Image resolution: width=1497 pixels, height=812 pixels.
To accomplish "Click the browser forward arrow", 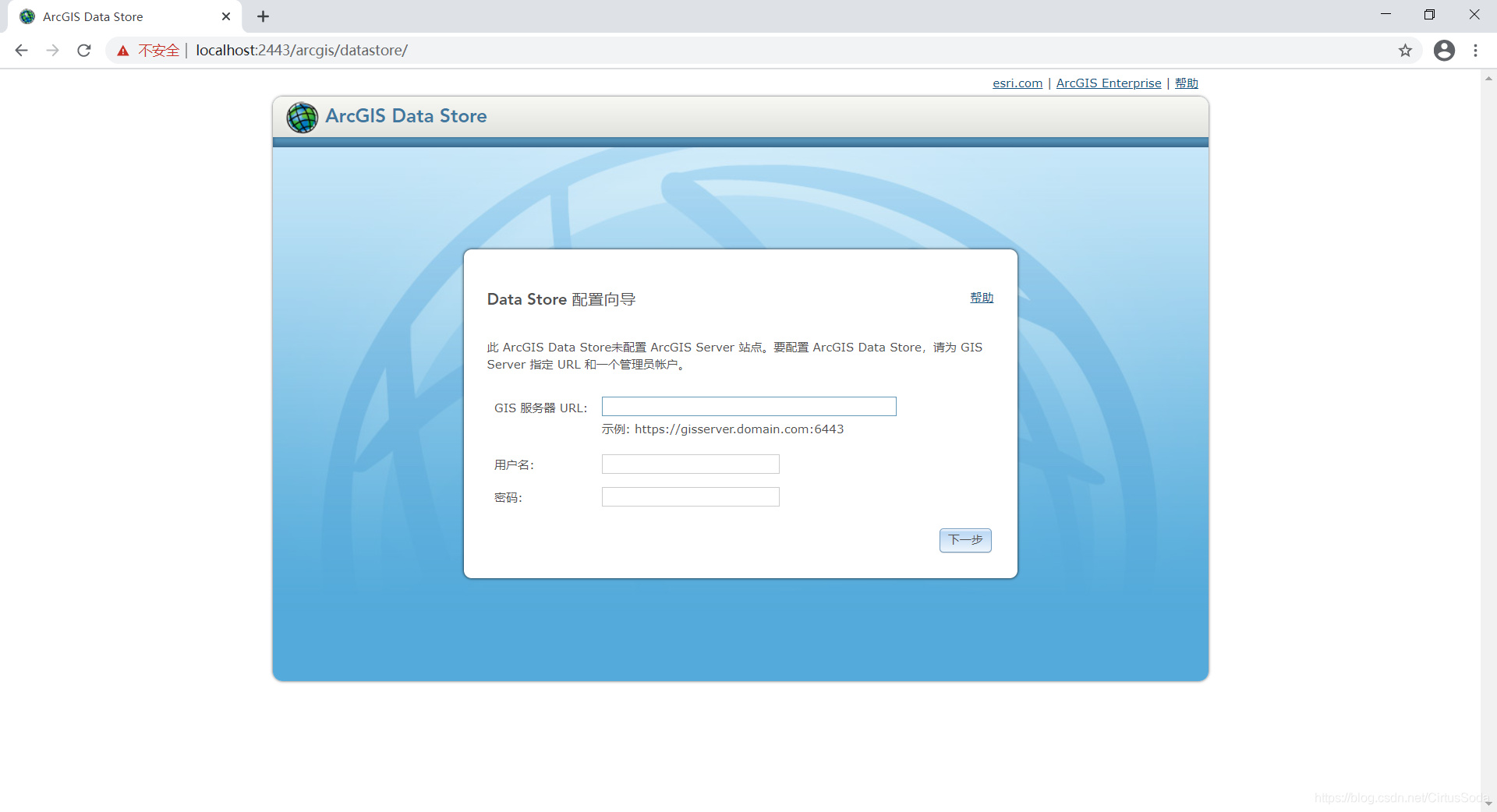I will tap(52, 51).
